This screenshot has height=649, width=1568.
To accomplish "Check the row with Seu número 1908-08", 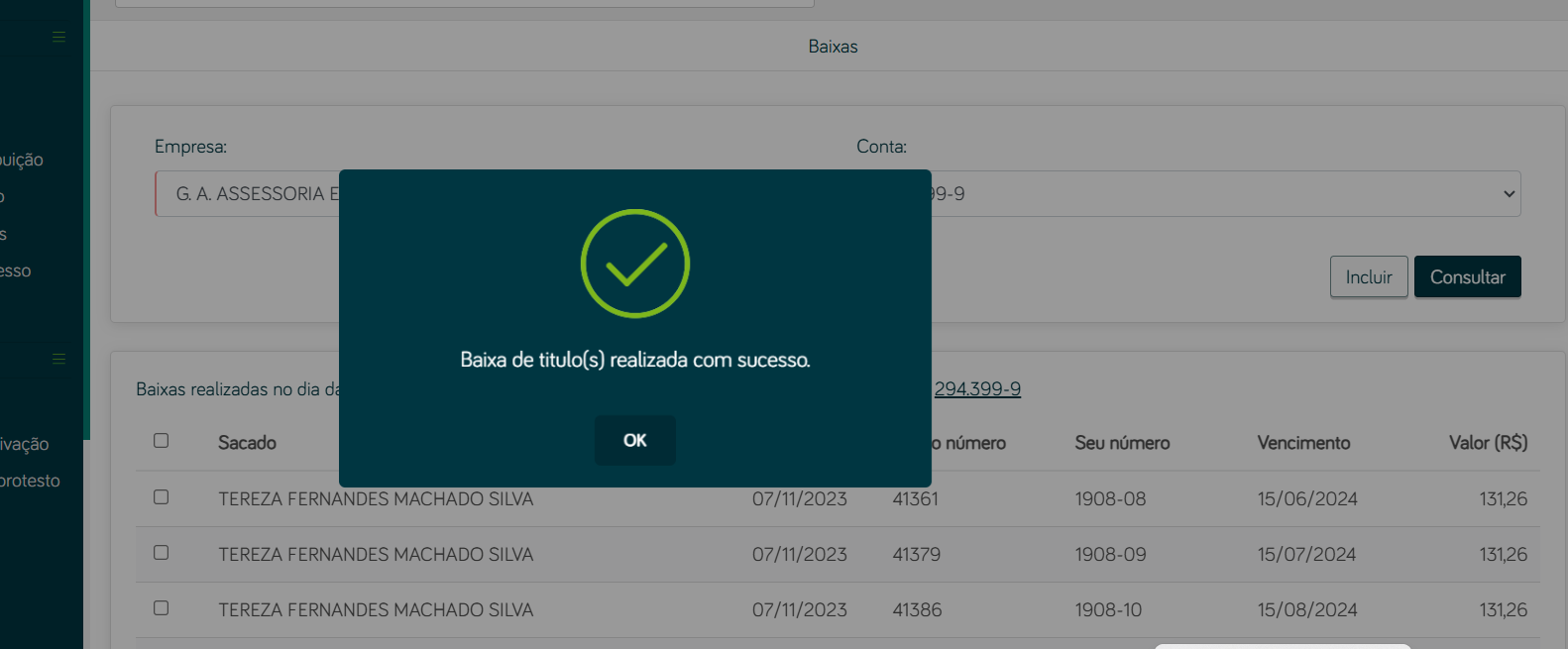I will coord(162,497).
